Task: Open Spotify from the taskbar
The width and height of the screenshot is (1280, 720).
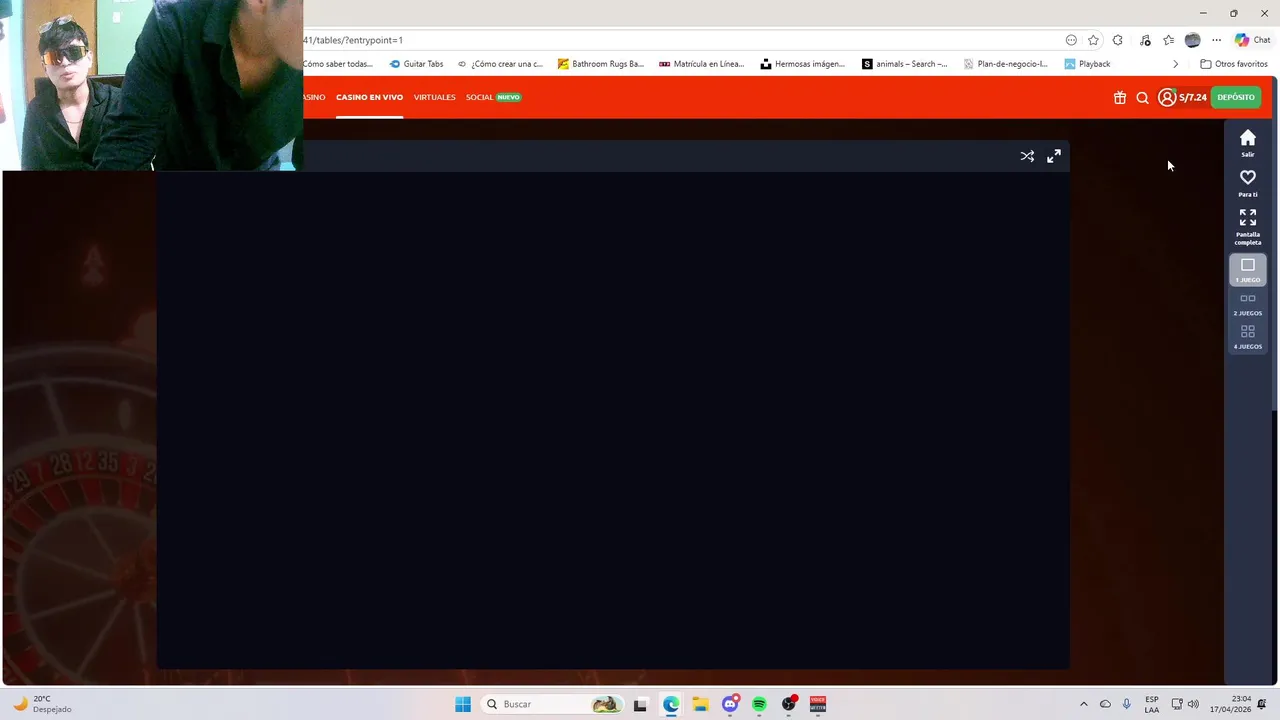Action: tap(759, 704)
